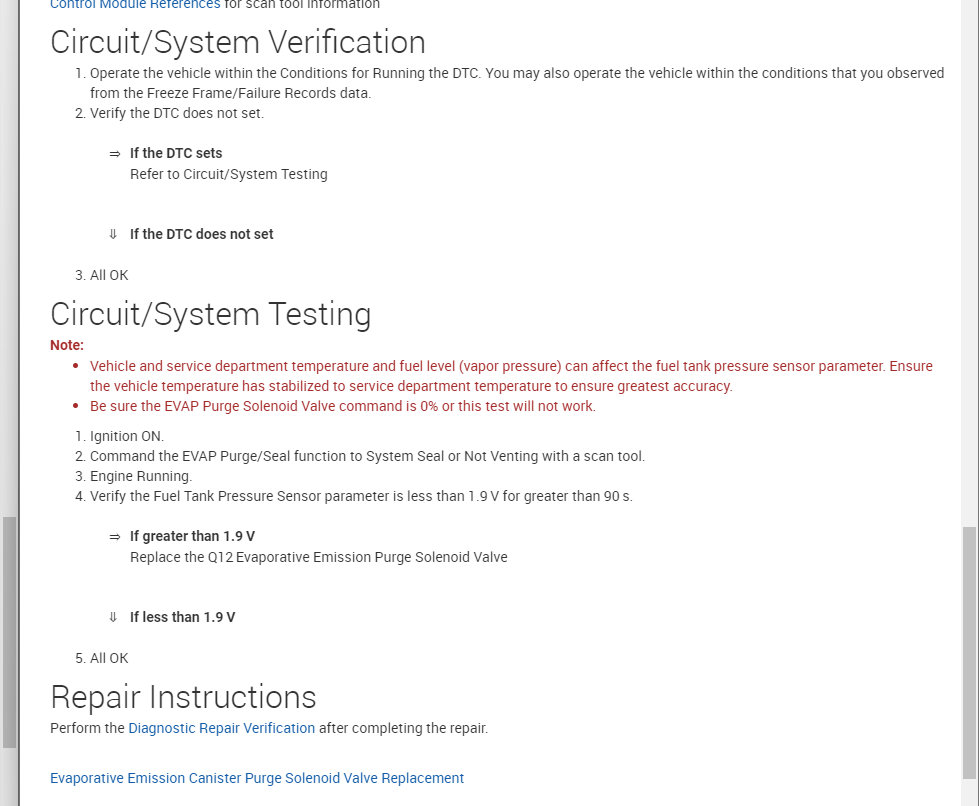Click the Repair Instructions heading
979x806 pixels.
click(183, 697)
